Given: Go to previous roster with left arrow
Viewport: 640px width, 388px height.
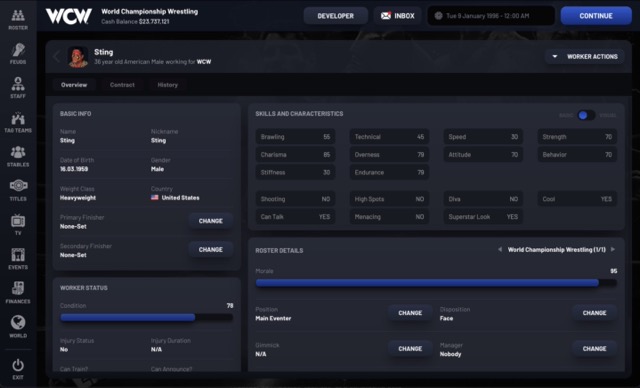Looking at the screenshot, I should coord(500,249).
